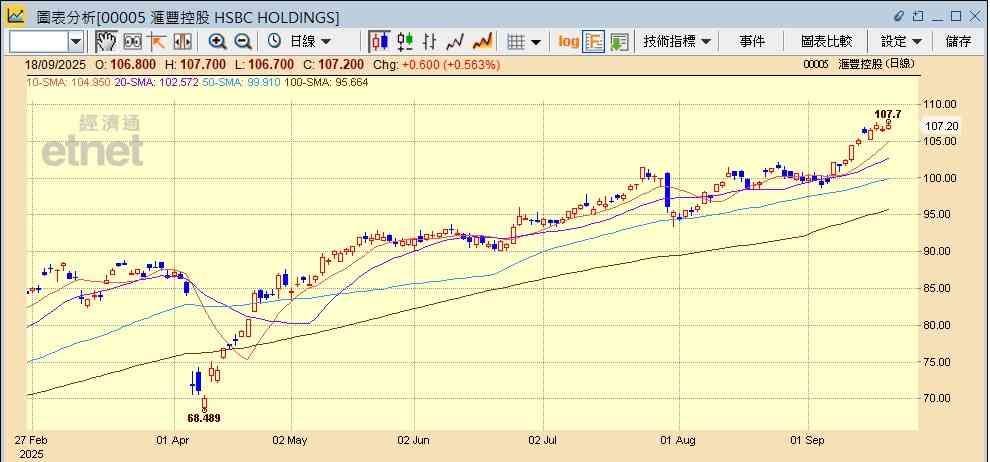Click the grid lines icon

click(516, 42)
